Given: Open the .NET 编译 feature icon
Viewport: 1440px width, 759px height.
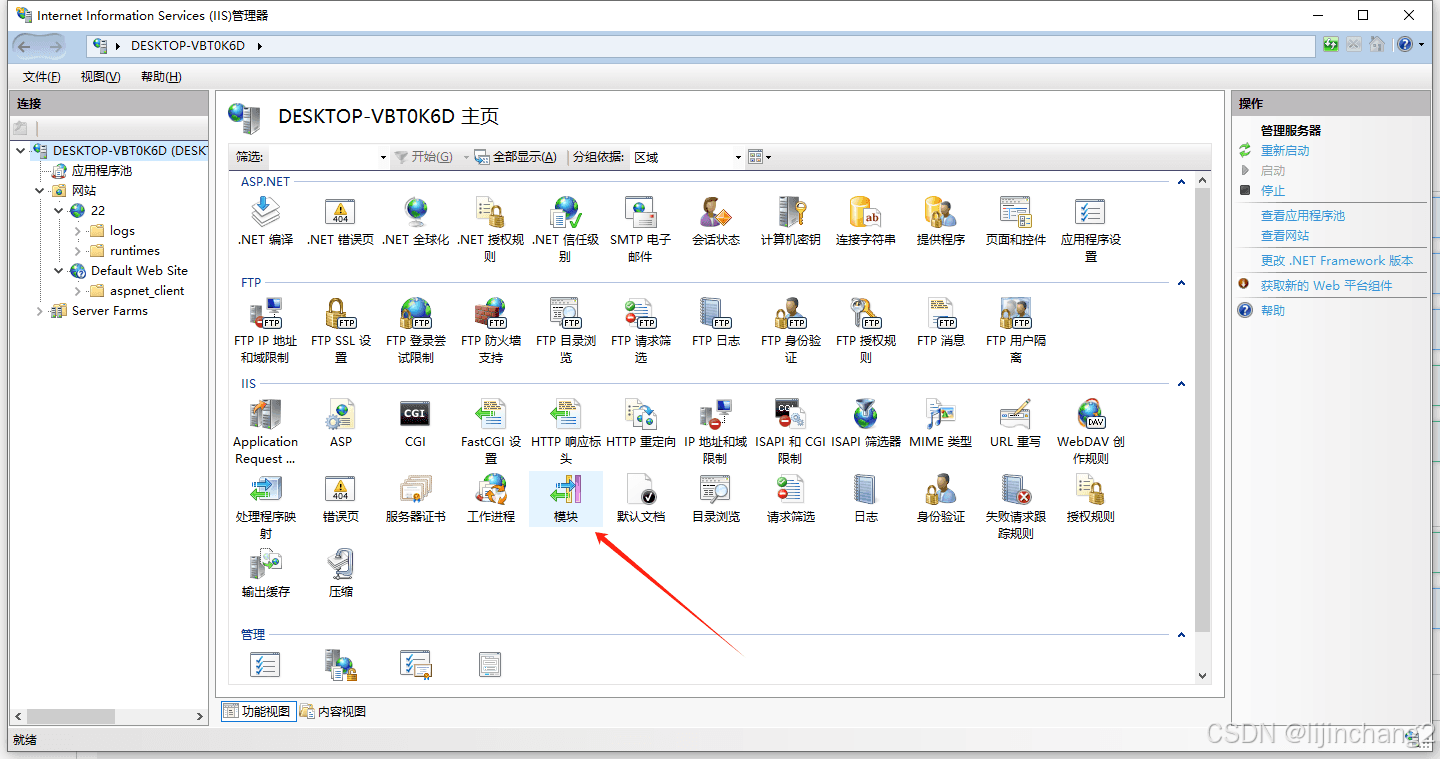Looking at the screenshot, I should 265,221.
